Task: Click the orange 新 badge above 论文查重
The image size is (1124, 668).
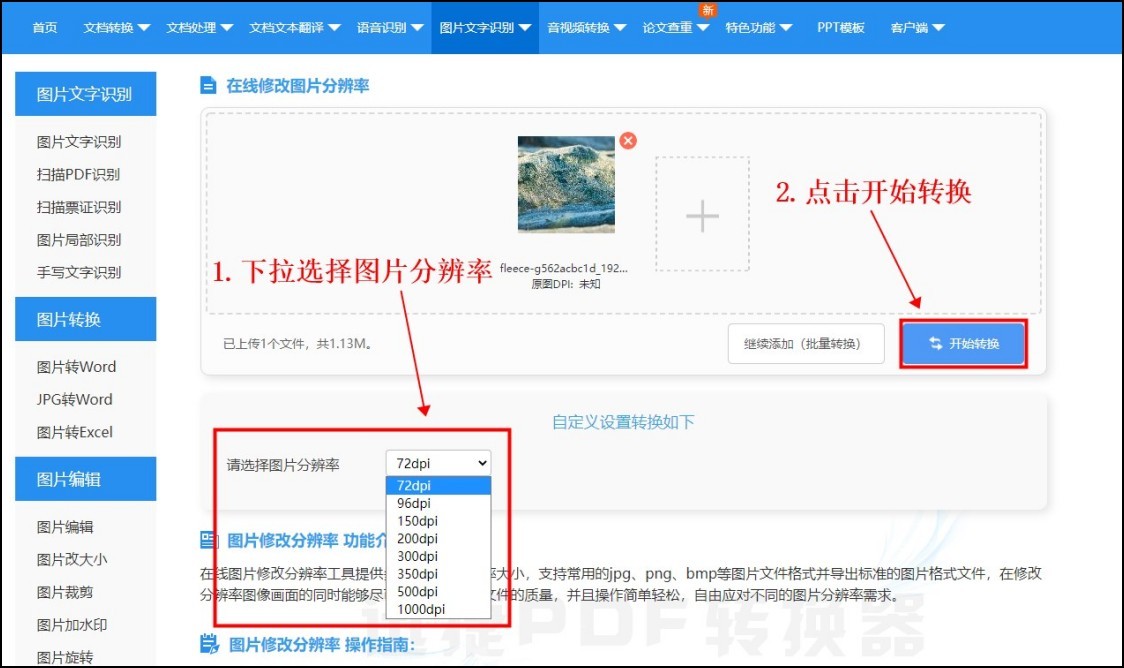Action: click(706, 8)
